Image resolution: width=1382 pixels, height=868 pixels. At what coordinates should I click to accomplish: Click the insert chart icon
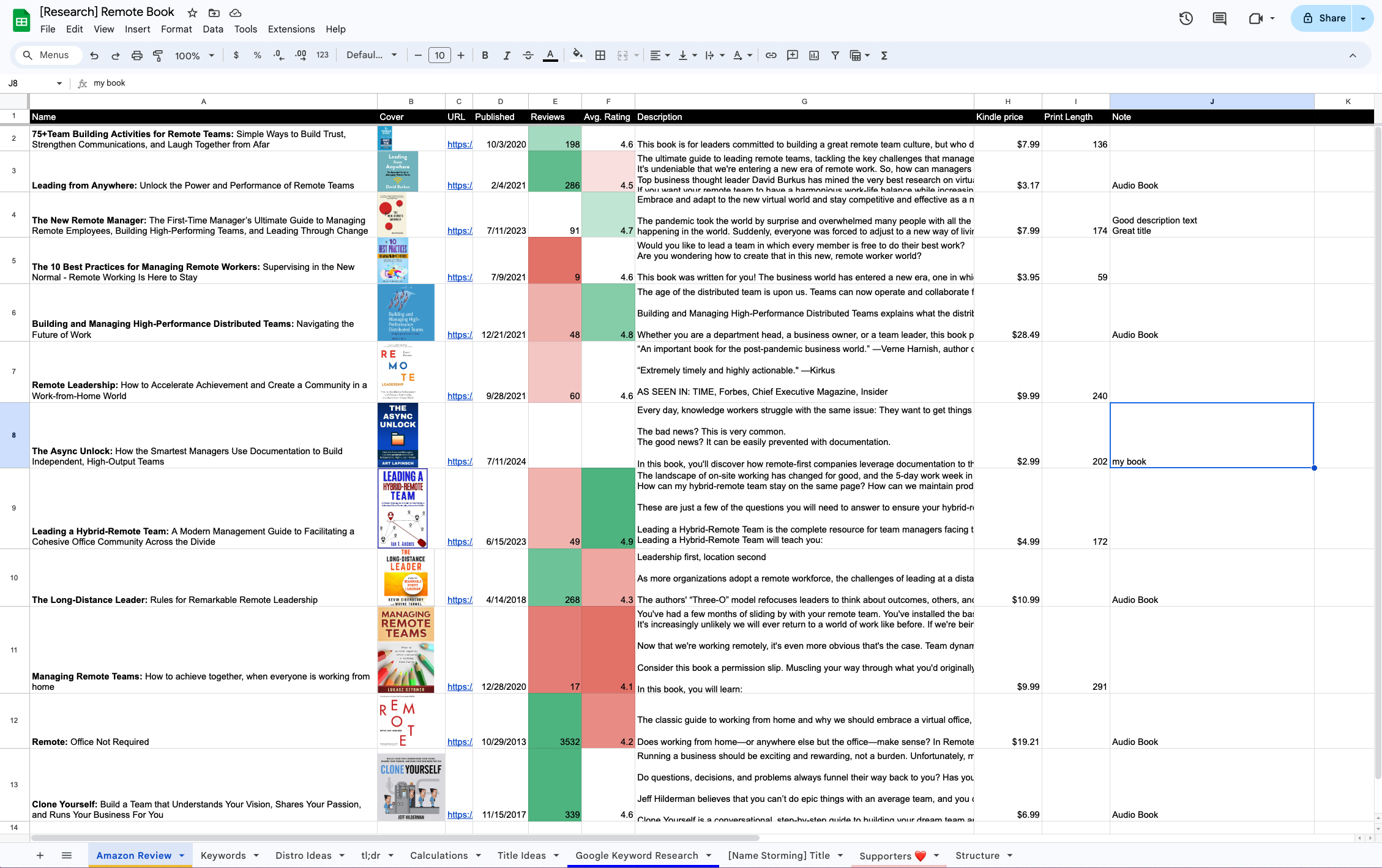(x=814, y=56)
